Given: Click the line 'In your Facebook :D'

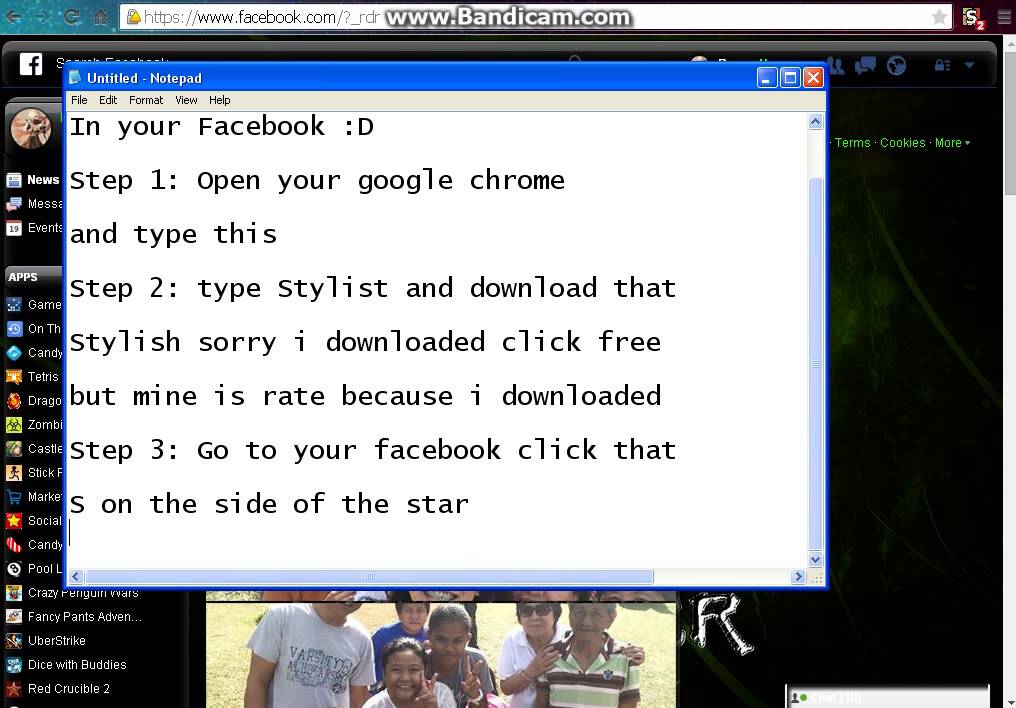Looking at the screenshot, I should click(222, 126).
